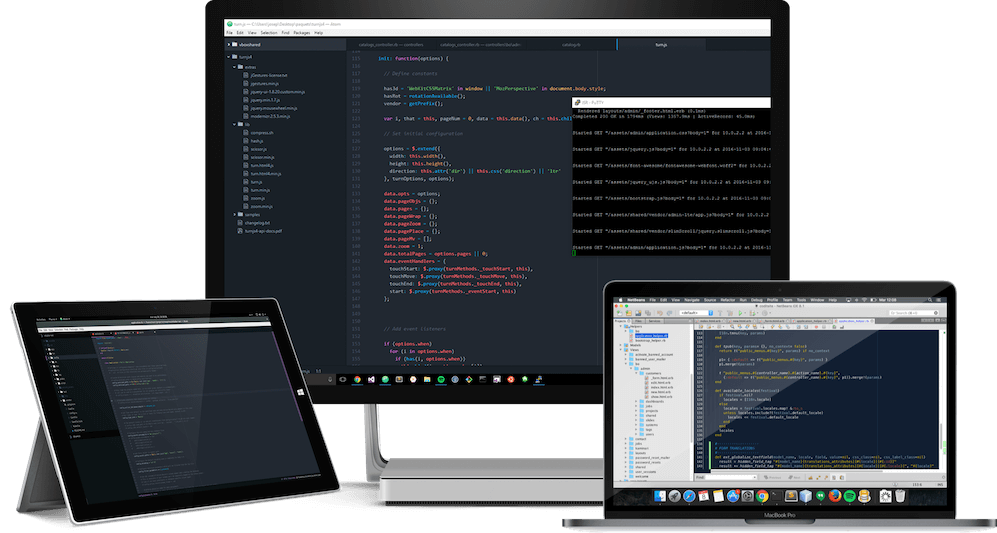Click the NetBeans editor horizontal scrollbar
Viewport: 997px width, 533px height.
[x=796, y=471]
